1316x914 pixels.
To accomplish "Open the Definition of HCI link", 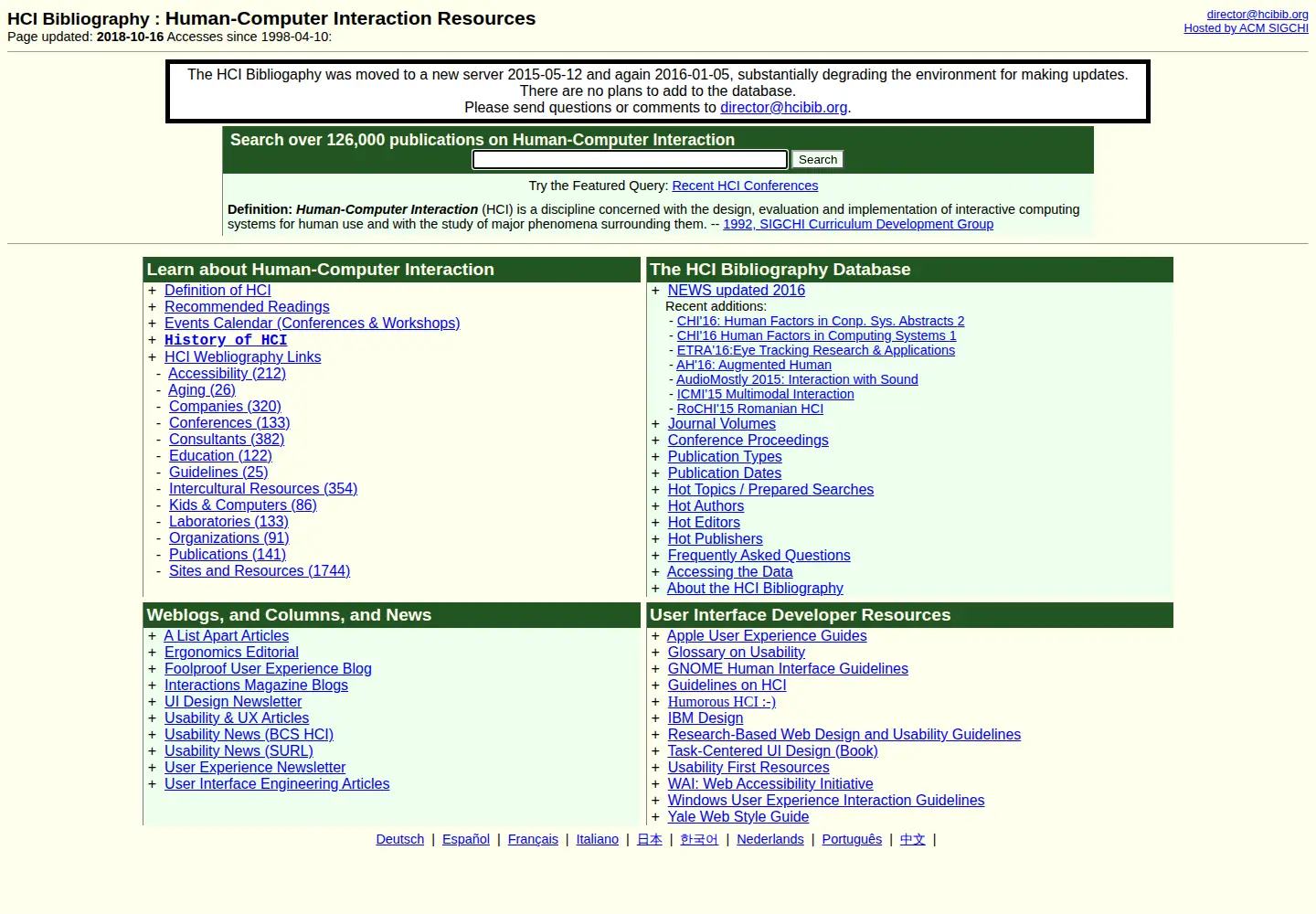I will [218, 291].
